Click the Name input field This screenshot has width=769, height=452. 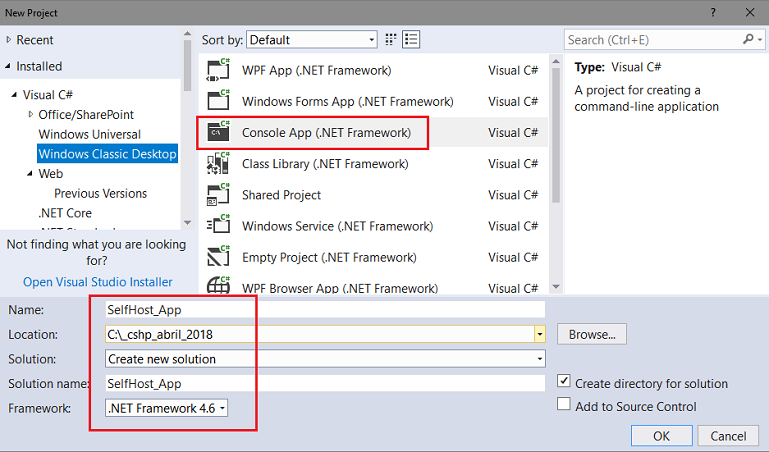click(325, 309)
